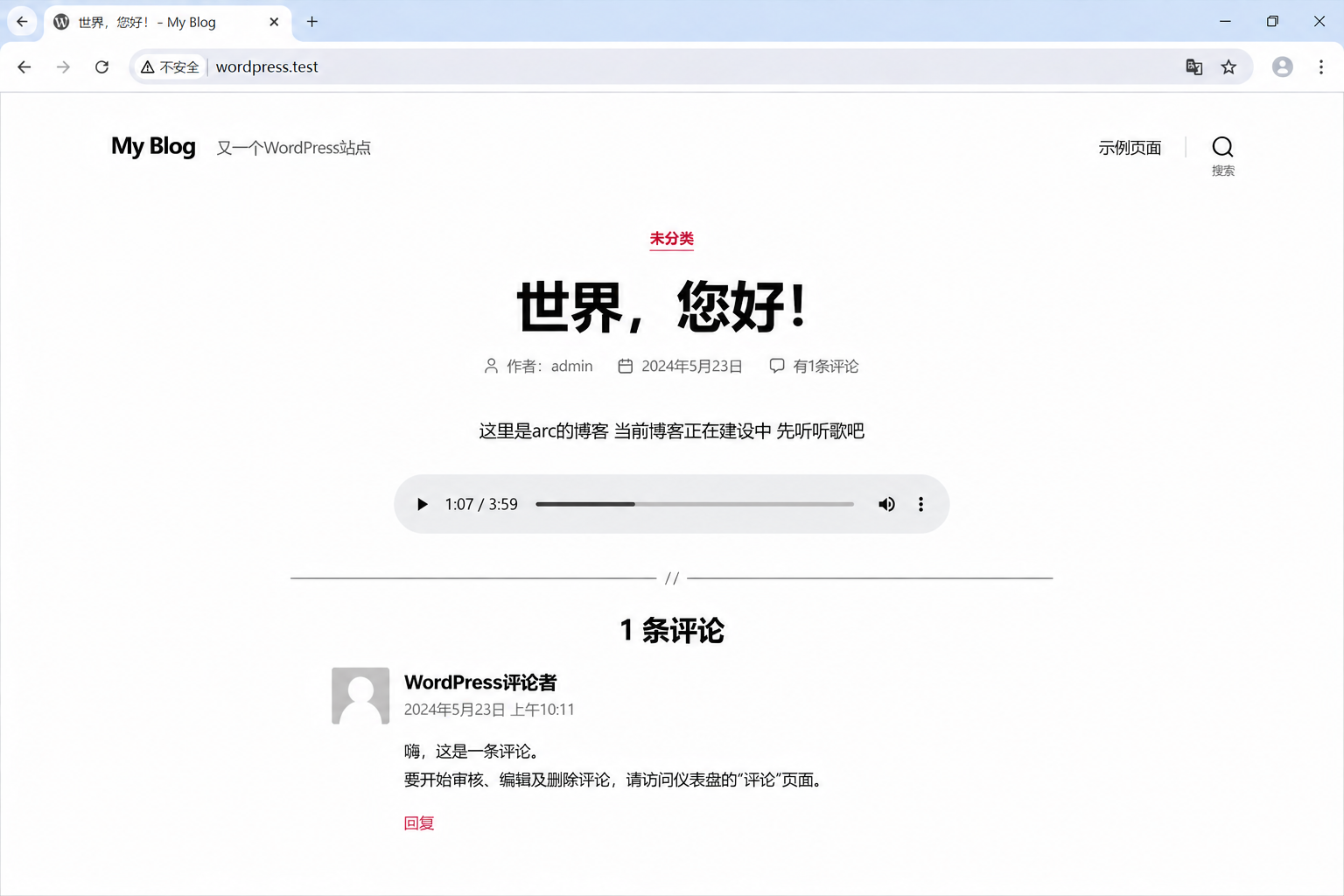This screenshot has height=896, width=1344.
Task: Open WordPress评论者 commenter link
Action: click(x=480, y=682)
